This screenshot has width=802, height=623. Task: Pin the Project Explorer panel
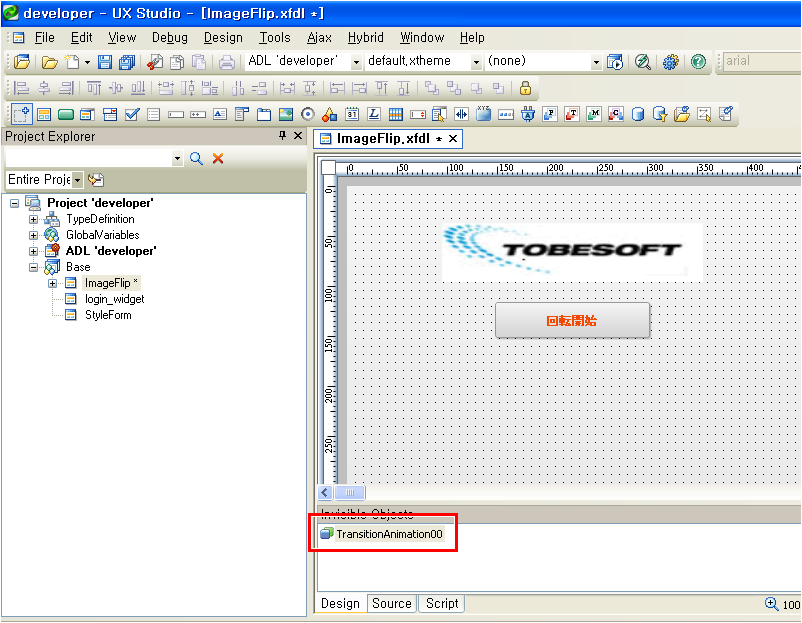click(282, 136)
